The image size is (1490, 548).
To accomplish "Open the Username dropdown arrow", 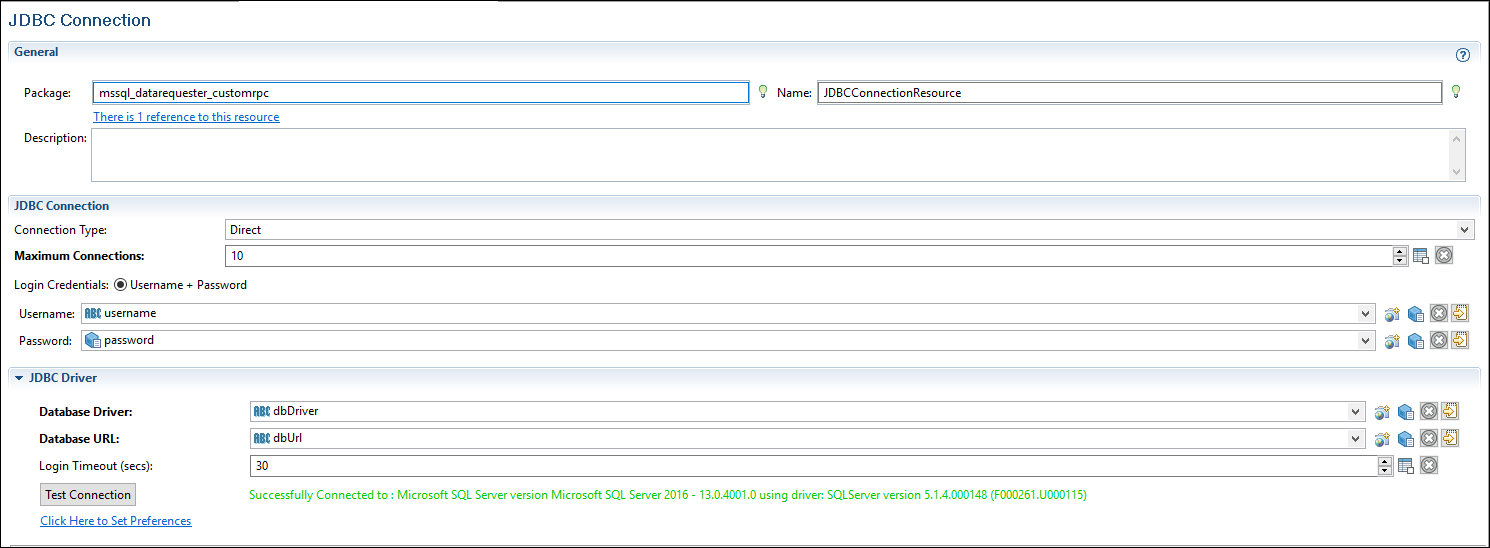I will pyautogui.click(x=1366, y=314).
